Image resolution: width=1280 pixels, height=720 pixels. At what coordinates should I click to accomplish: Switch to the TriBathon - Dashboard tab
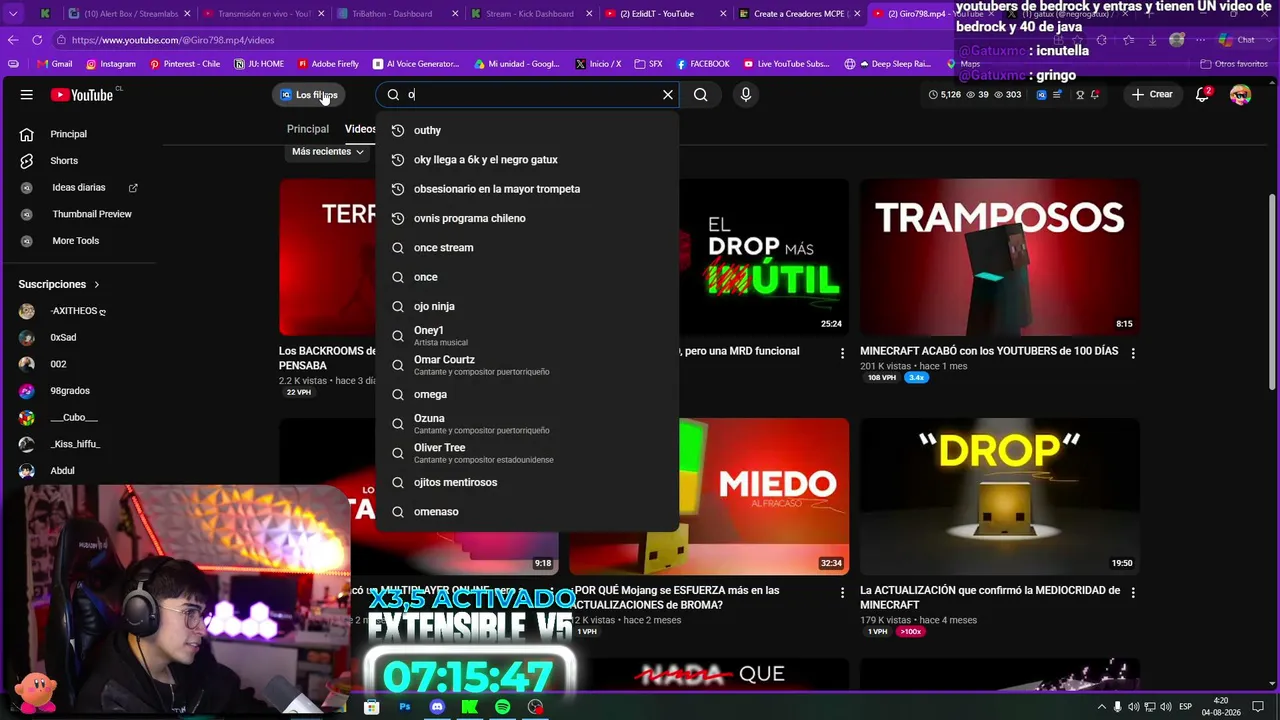click(393, 14)
